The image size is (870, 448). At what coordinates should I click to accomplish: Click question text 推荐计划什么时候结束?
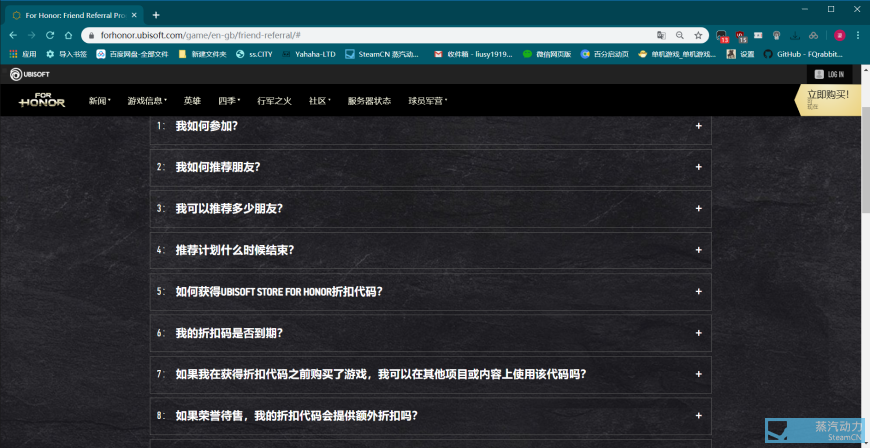235,250
